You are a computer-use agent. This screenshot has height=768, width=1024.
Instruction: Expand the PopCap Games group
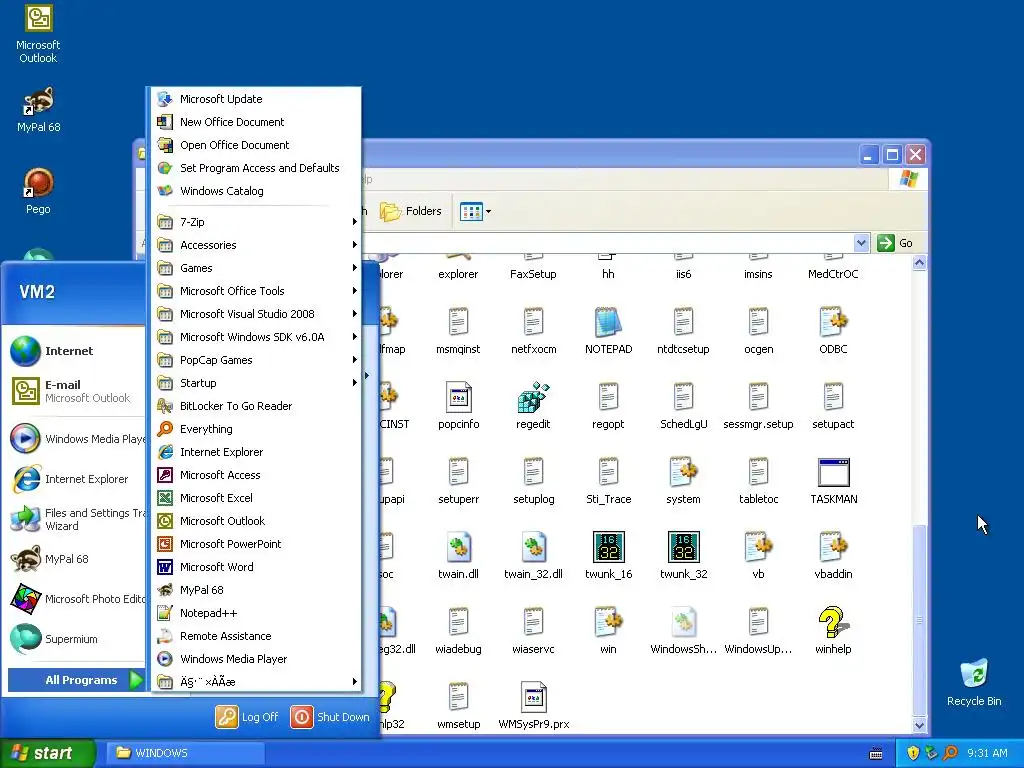pos(257,360)
